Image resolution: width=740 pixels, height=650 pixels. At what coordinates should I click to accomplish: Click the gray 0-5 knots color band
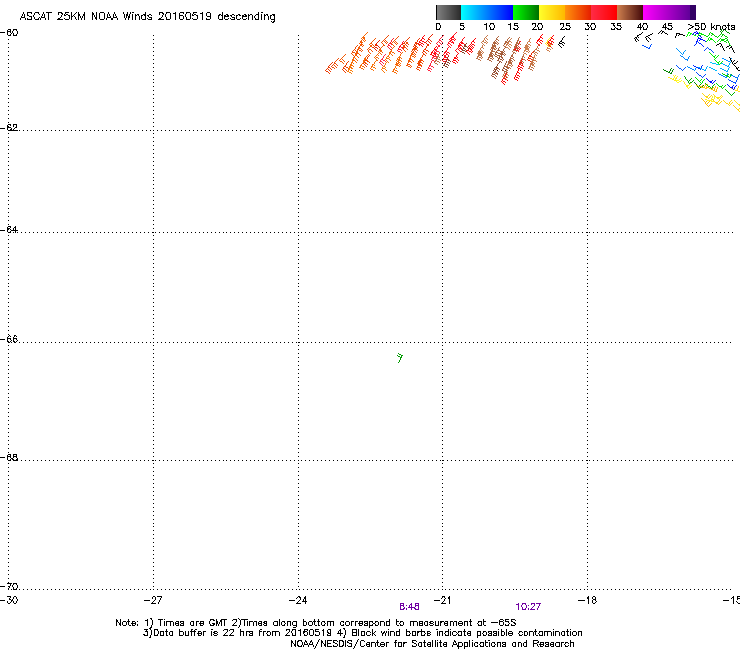pos(448,12)
